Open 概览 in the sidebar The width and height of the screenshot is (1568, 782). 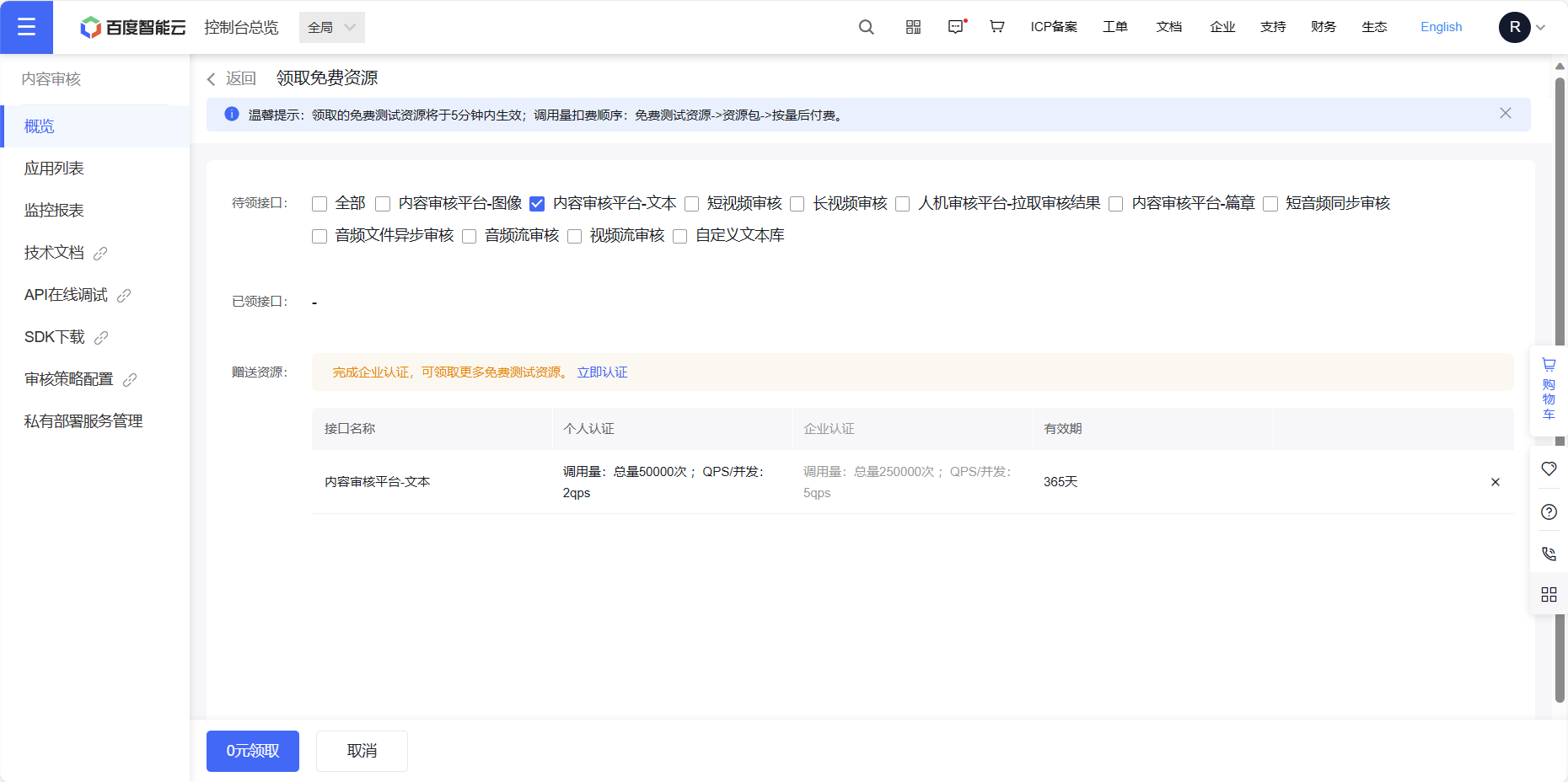tap(95, 126)
